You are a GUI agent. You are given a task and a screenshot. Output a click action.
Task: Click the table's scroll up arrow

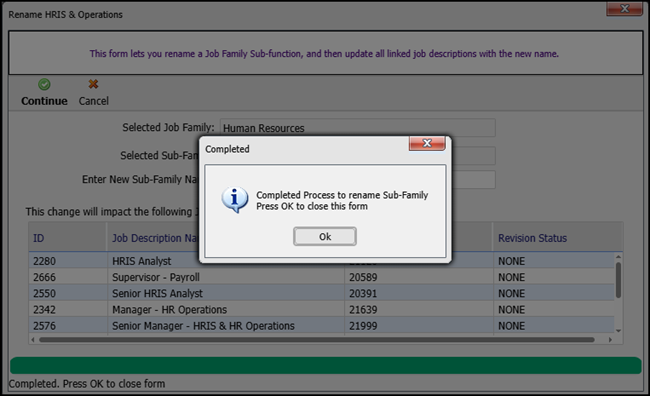[x=618, y=257]
